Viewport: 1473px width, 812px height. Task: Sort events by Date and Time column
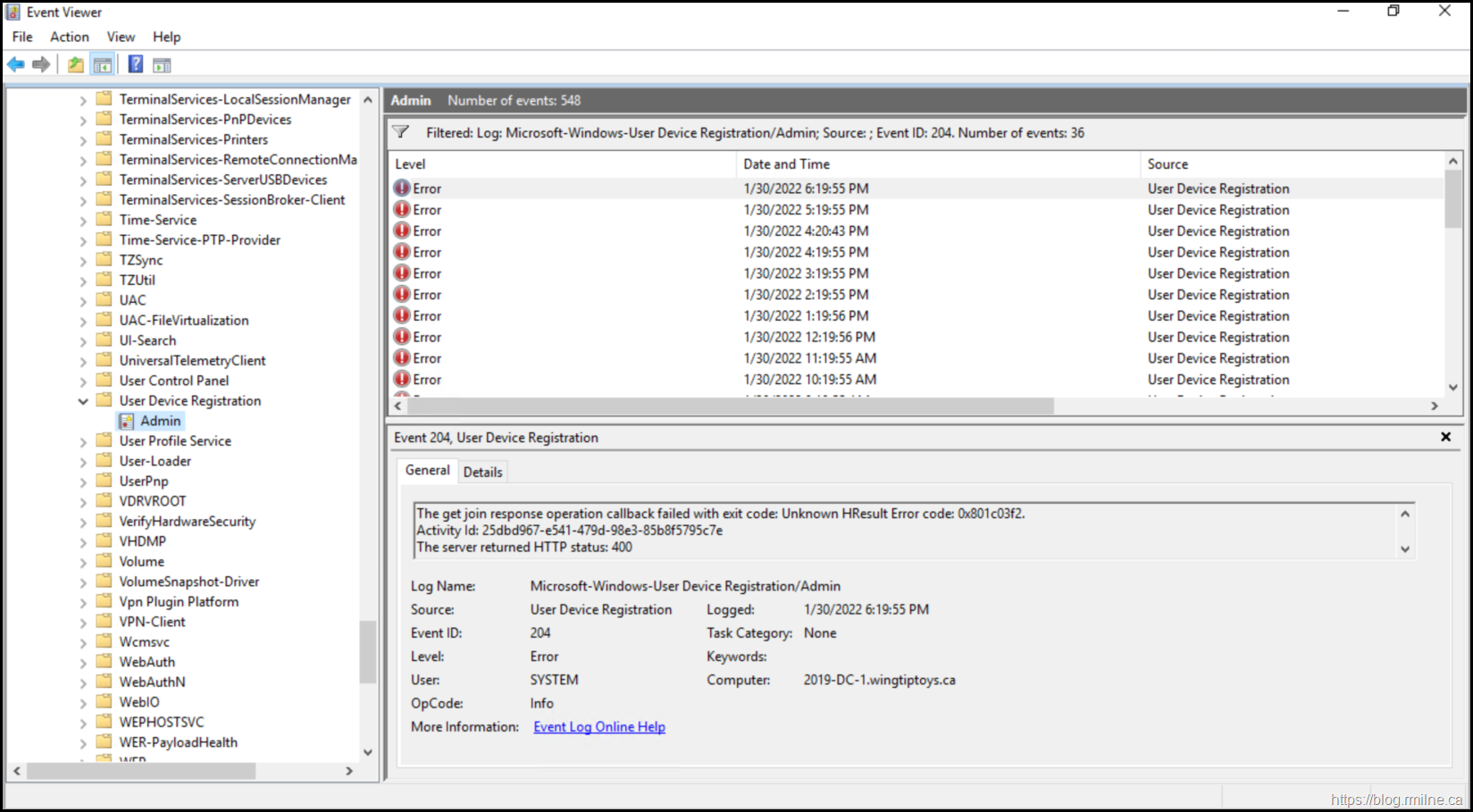pos(786,164)
